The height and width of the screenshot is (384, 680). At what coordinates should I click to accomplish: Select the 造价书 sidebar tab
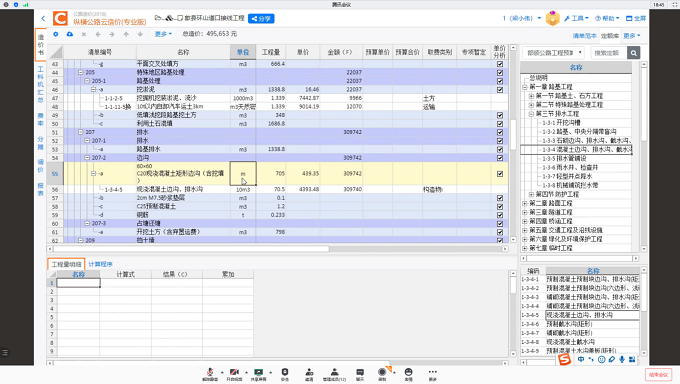pos(40,45)
